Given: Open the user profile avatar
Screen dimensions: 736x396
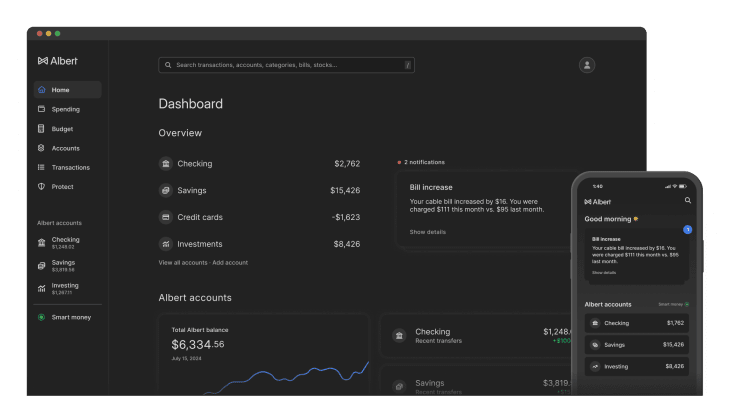Looking at the screenshot, I should click(587, 65).
